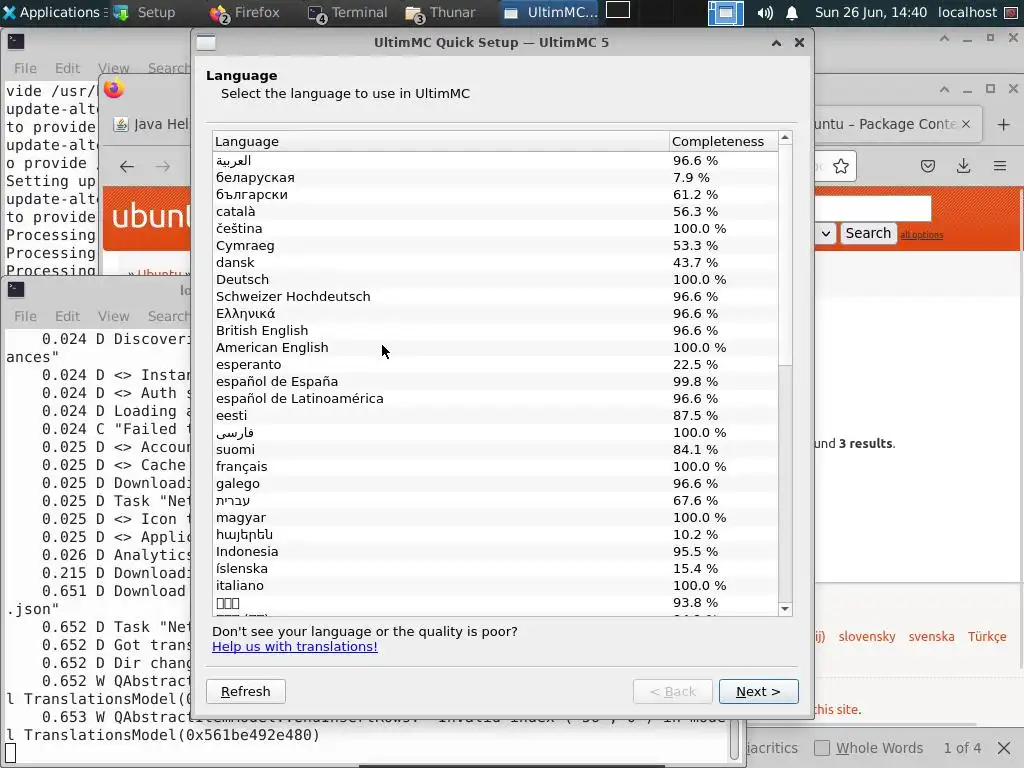The height and width of the screenshot is (768, 1024).
Task: Select the dansk language row
Action: point(495,263)
